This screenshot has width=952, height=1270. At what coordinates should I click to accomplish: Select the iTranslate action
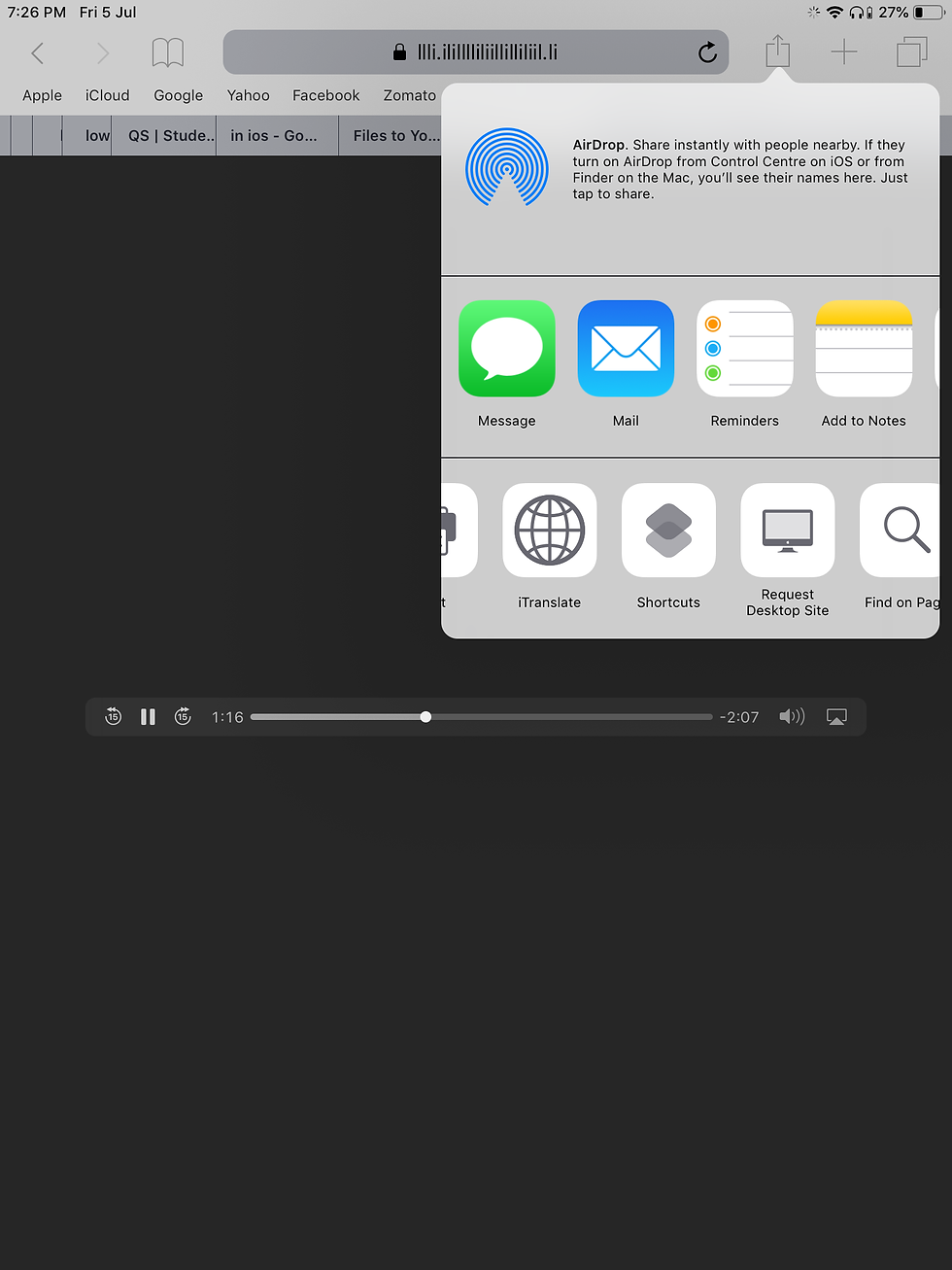tap(550, 531)
